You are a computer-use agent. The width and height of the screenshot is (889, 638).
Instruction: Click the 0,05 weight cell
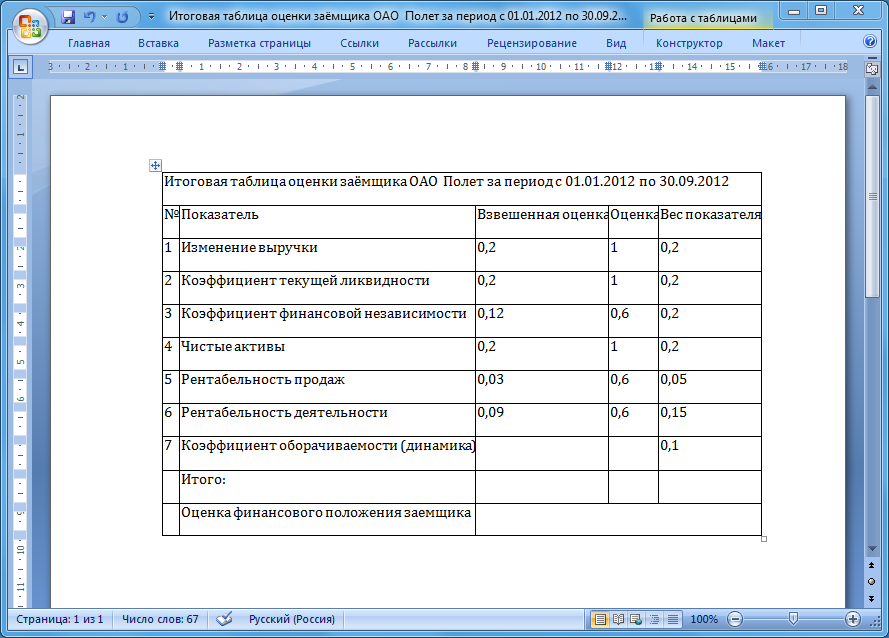click(x=710, y=387)
